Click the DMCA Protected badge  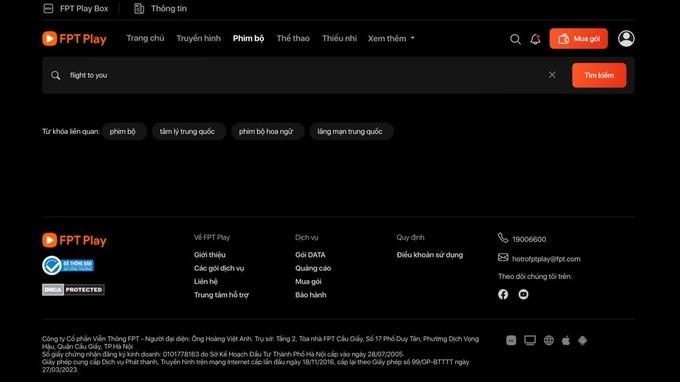coord(73,290)
